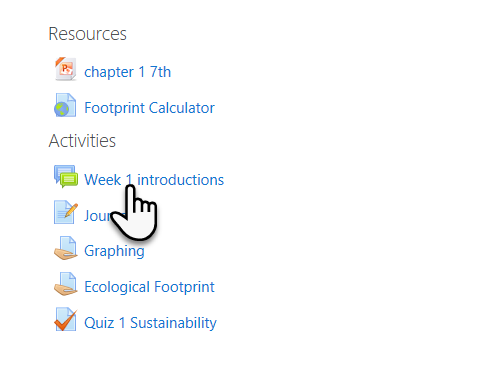This screenshot has height=365, width=483.
Task: Click the Resources section heading
Action: 87,34
